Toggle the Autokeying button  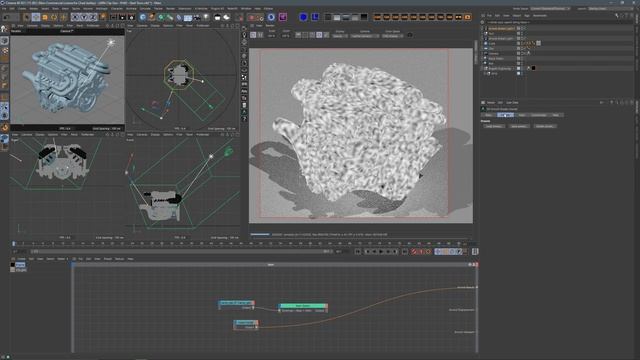point(421,252)
